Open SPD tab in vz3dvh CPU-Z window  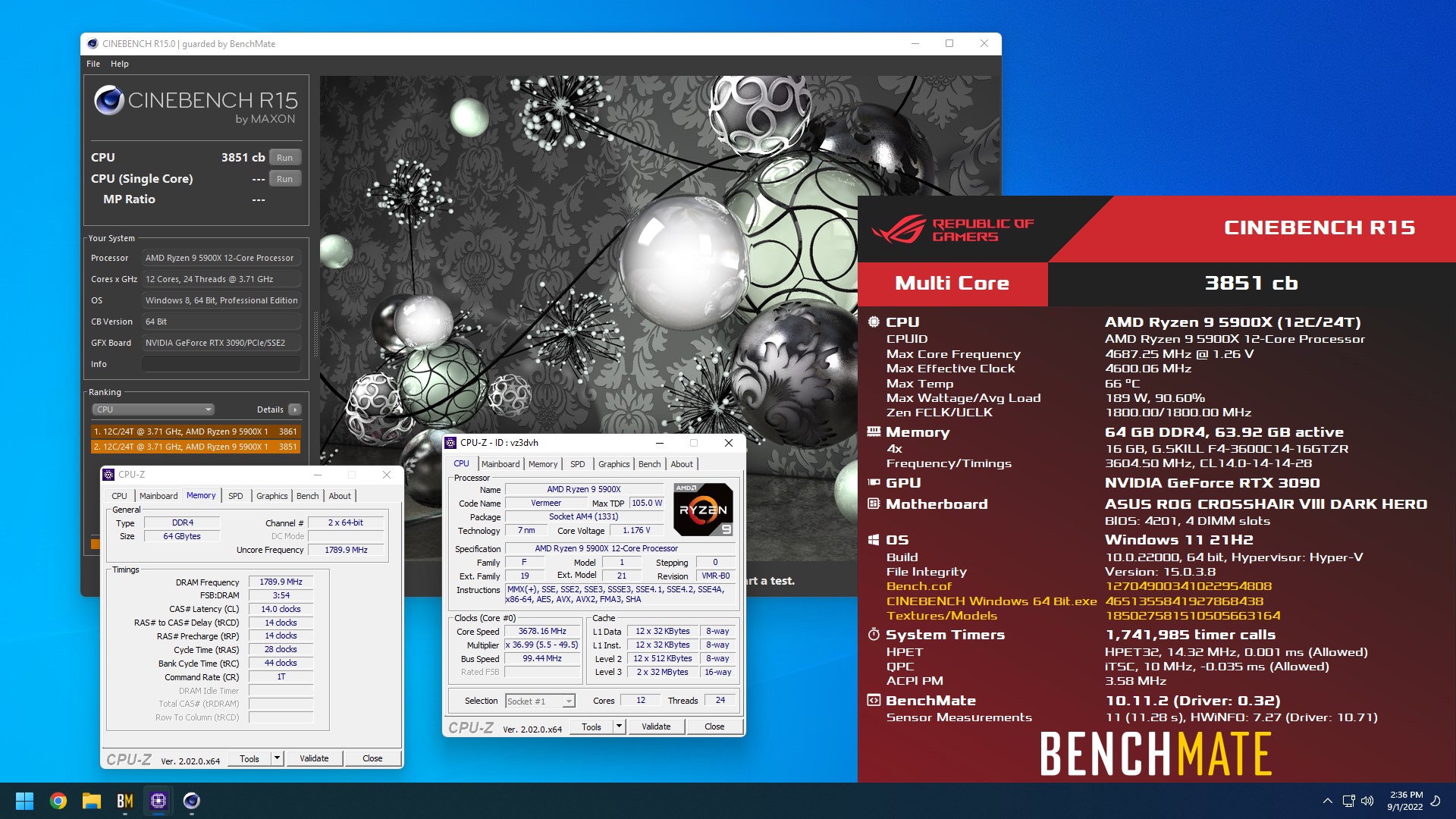point(578,464)
